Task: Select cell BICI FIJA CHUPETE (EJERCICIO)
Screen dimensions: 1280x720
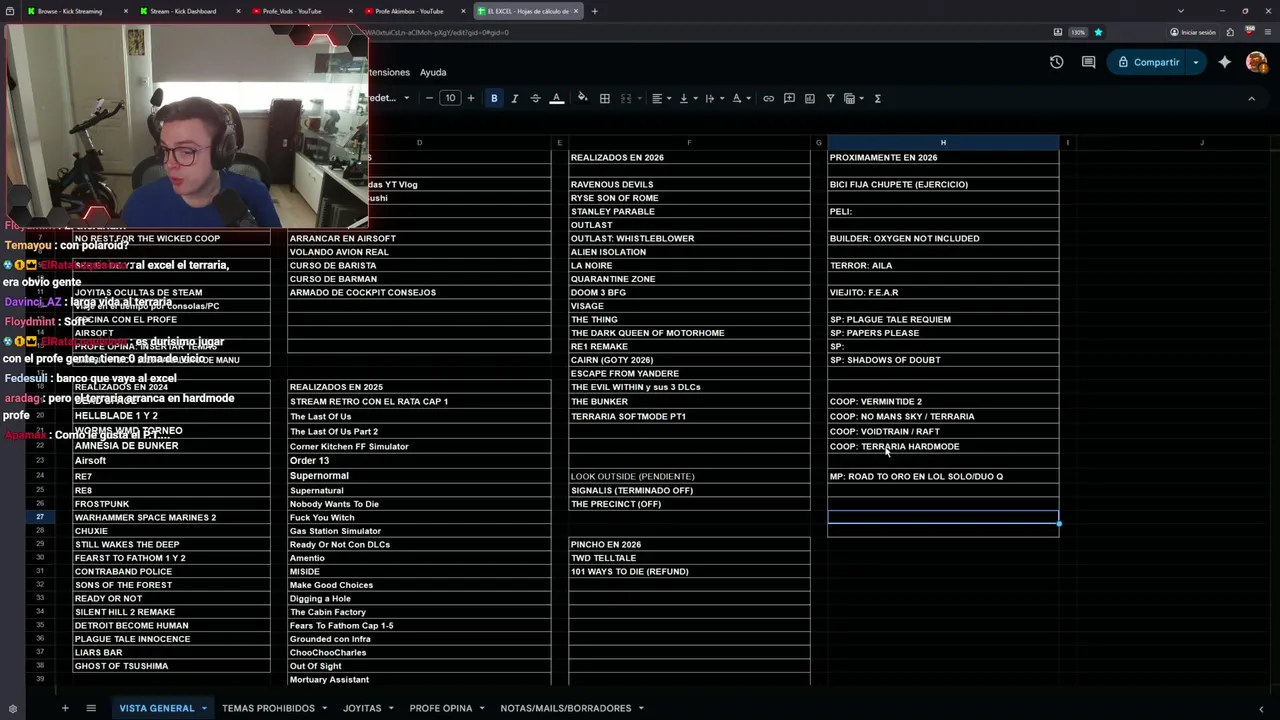Action: tap(943, 184)
